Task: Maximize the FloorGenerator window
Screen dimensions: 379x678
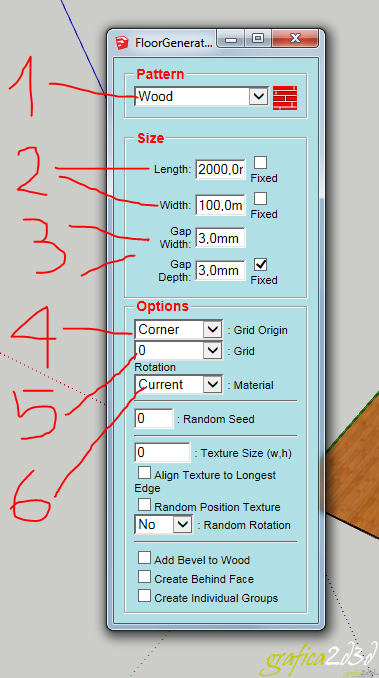Action: tap(258, 39)
